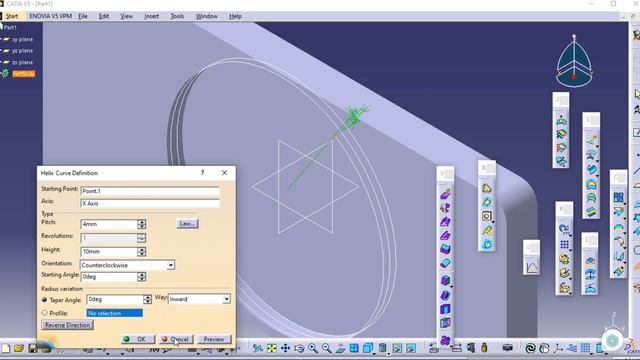
Task: Click the Profile No selection field
Action: pyautogui.click(x=115, y=313)
